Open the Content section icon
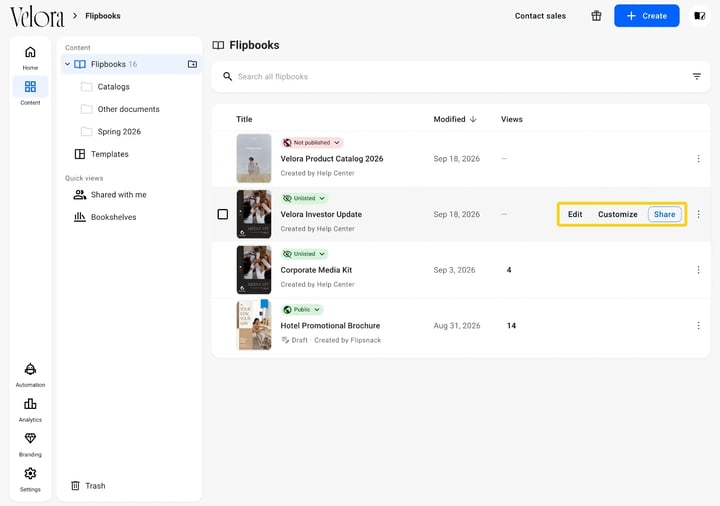The height and width of the screenshot is (506, 720). (30, 86)
